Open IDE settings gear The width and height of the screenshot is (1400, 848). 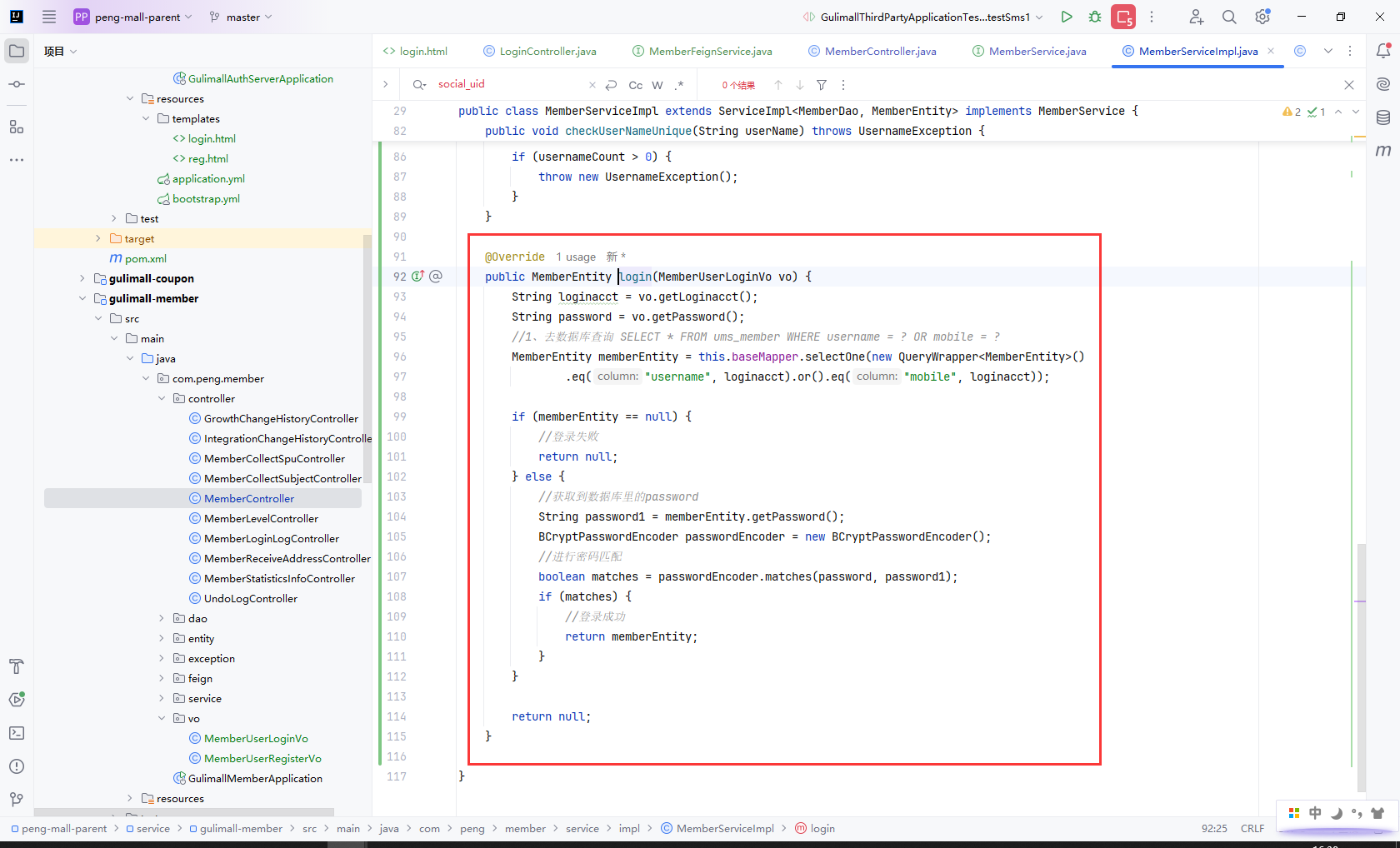pyautogui.click(x=1262, y=17)
